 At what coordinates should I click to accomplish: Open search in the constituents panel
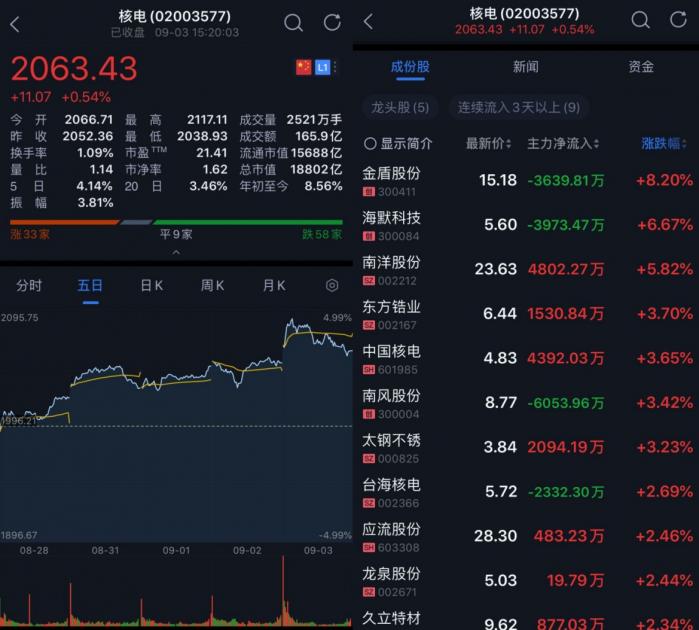pos(642,20)
